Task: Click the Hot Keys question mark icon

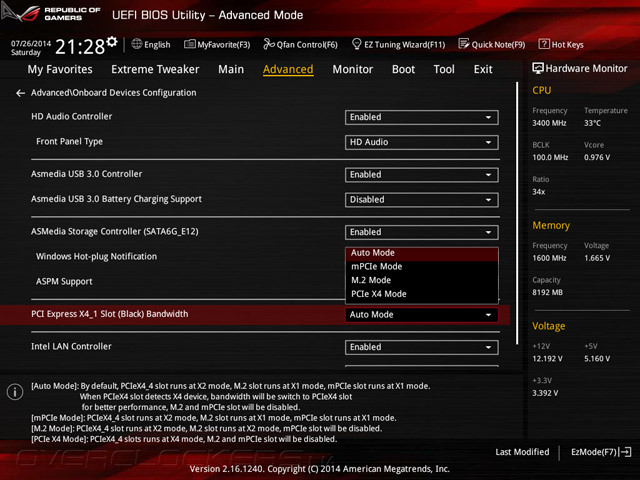Action: [544, 44]
